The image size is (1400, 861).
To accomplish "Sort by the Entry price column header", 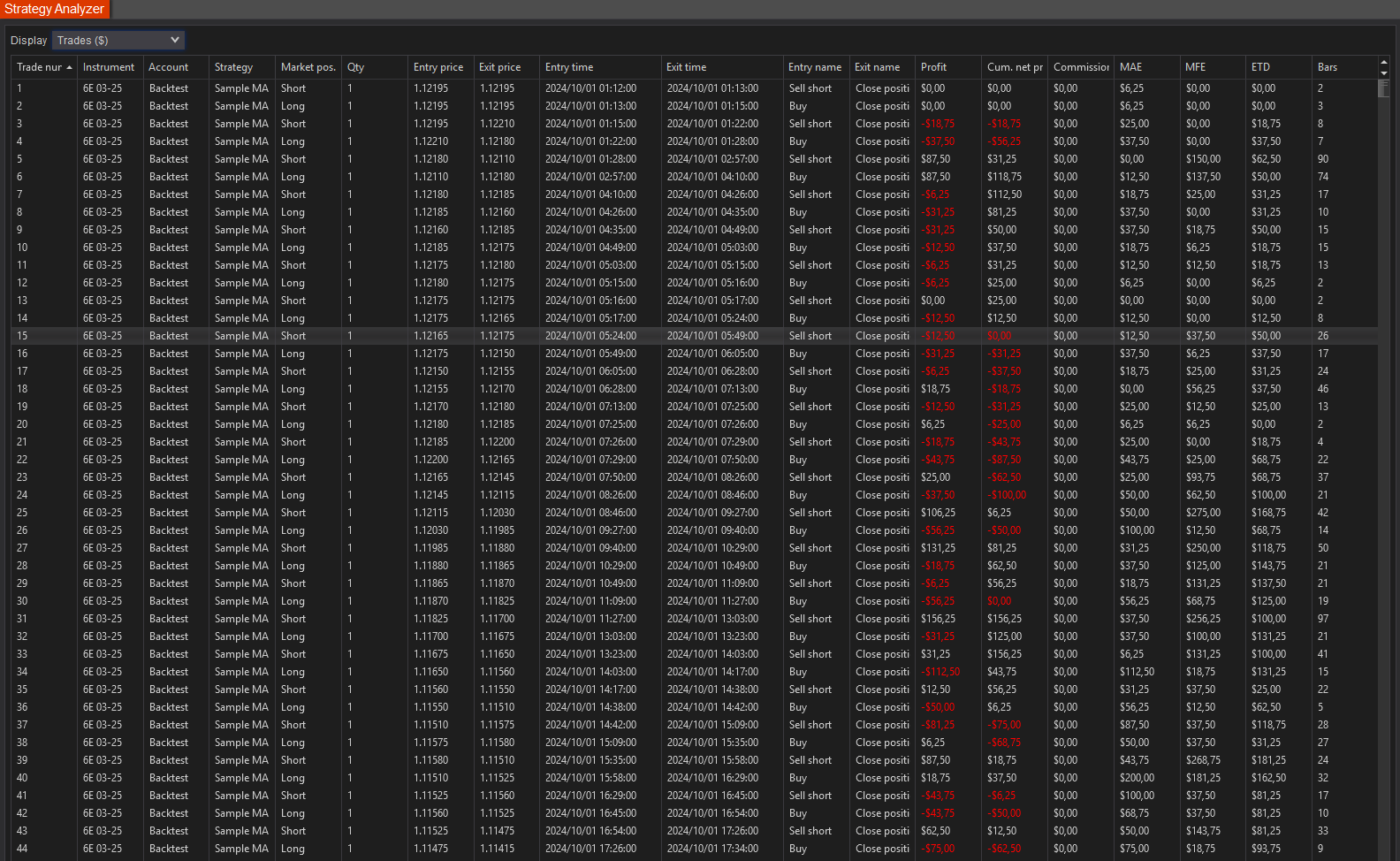I will (x=440, y=67).
